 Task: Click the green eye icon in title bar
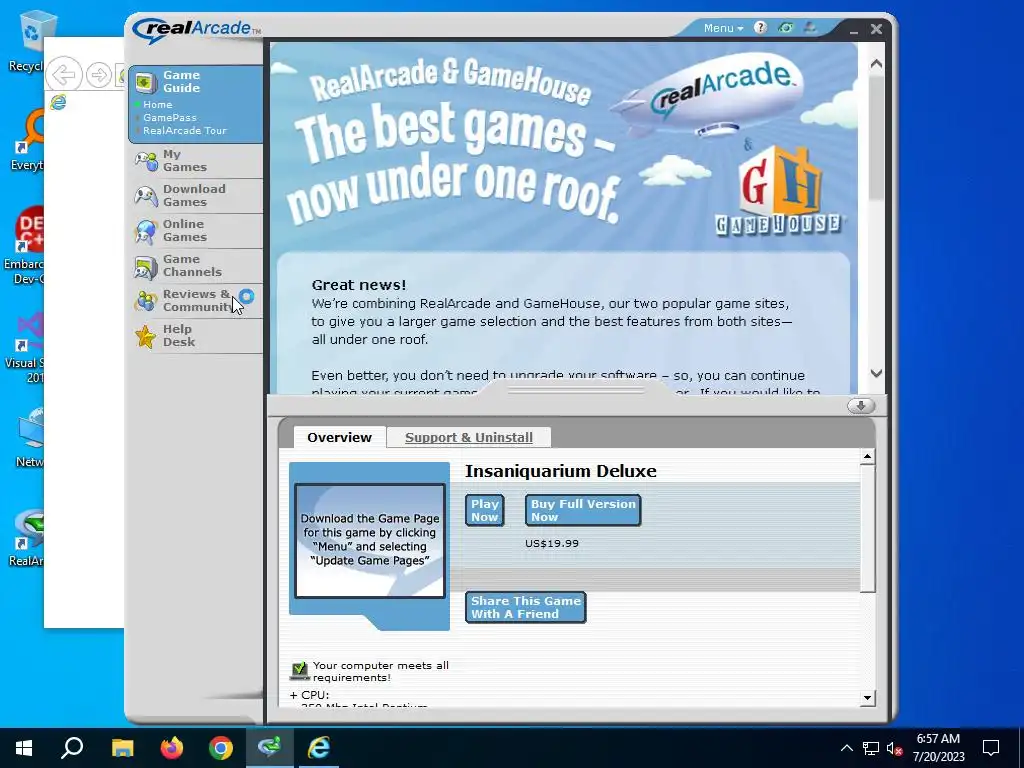786,27
